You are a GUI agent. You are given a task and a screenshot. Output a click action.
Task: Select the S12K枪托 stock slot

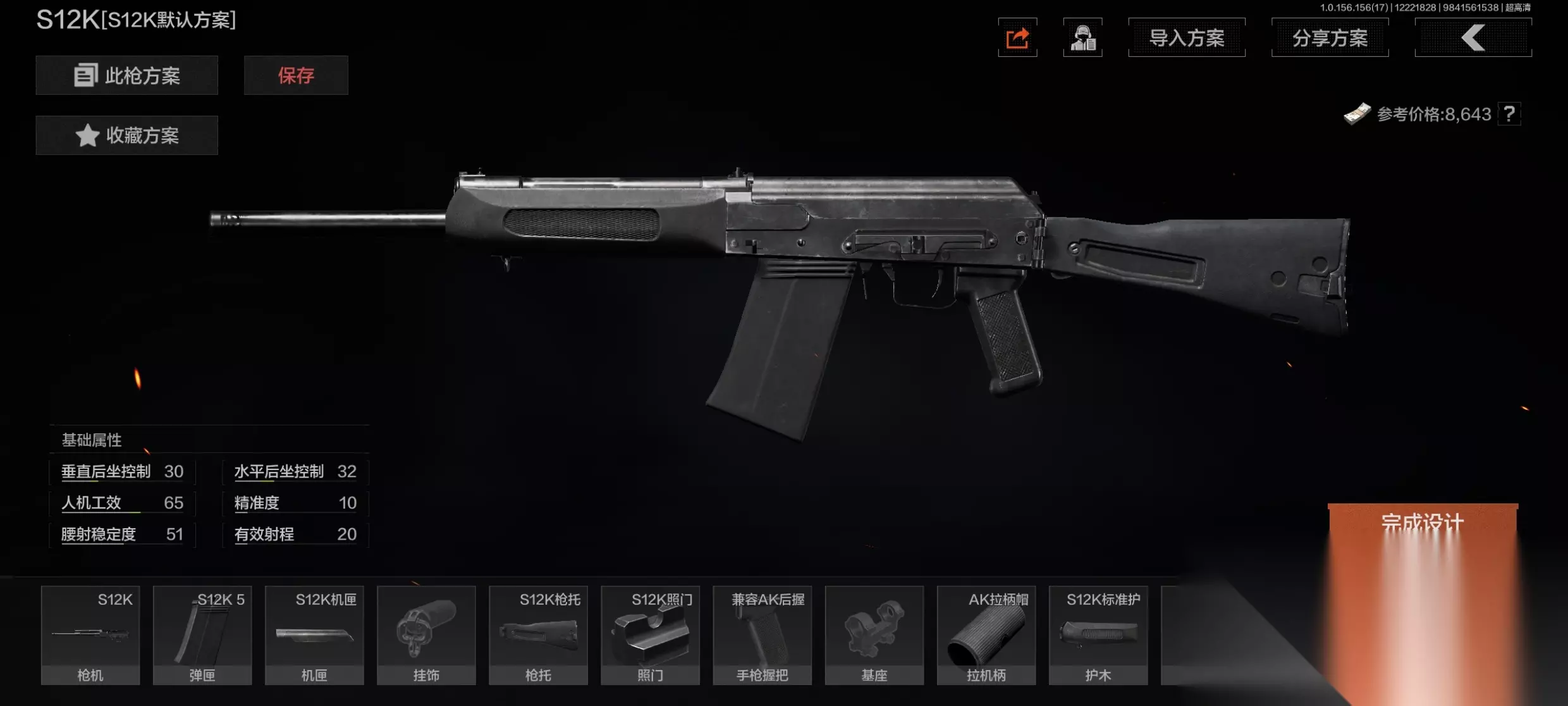pos(538,635)
